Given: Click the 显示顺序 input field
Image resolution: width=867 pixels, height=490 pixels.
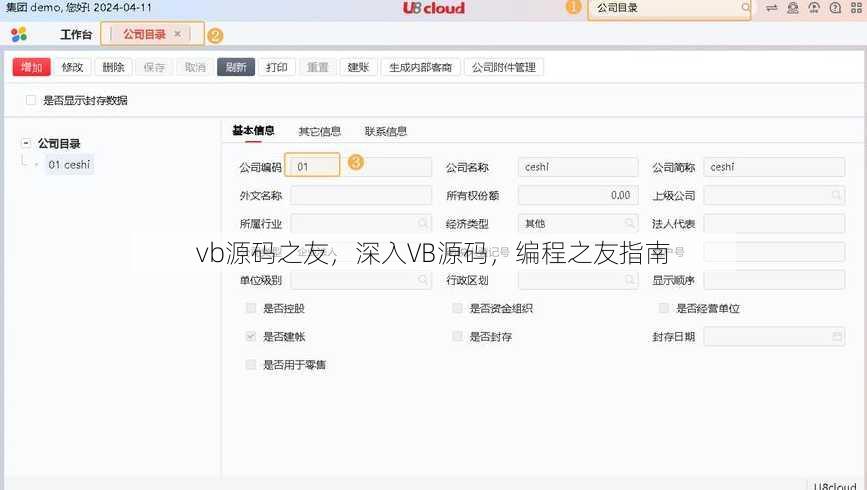Looking at the screenshot, I should pyautogui.click(x=774, y=280).
